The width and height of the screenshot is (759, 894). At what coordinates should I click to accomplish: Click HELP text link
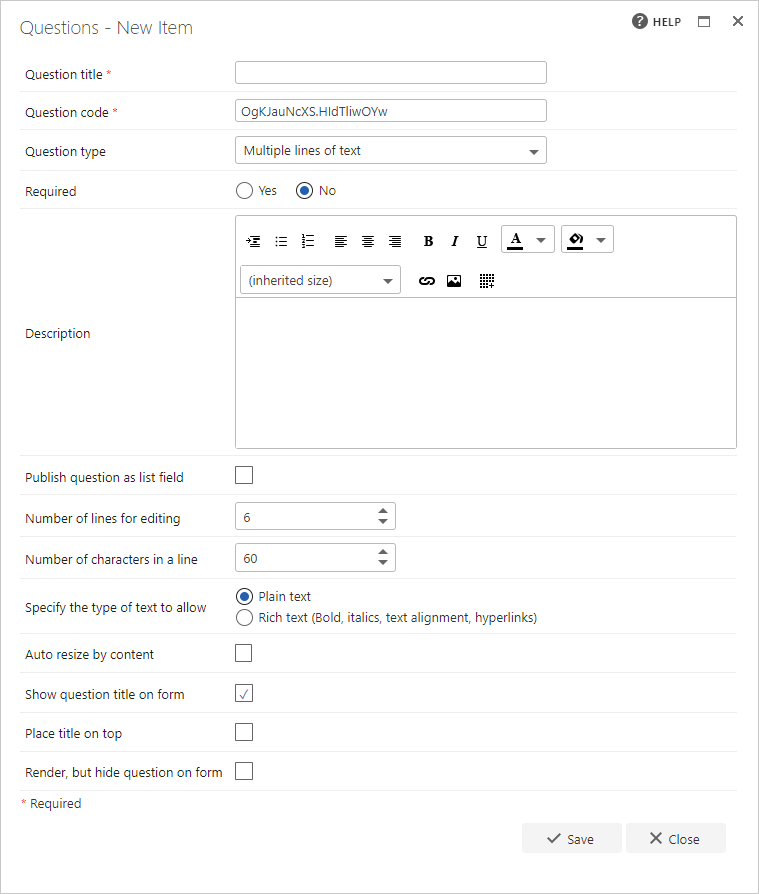click(667, 22)
